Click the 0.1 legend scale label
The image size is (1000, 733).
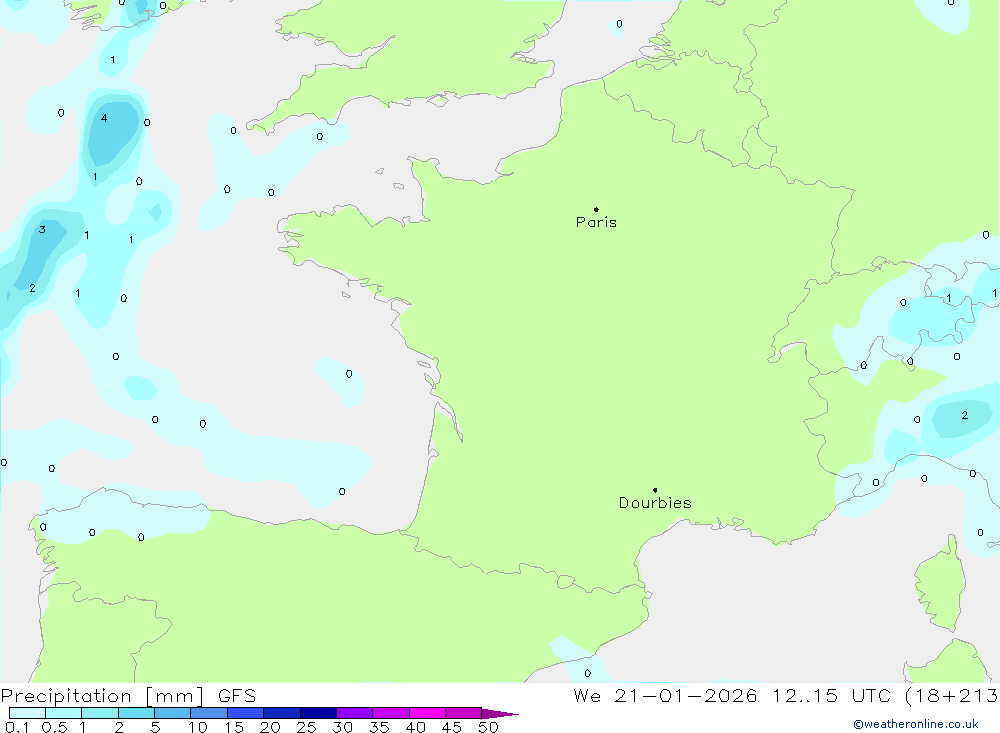(17, 727)
